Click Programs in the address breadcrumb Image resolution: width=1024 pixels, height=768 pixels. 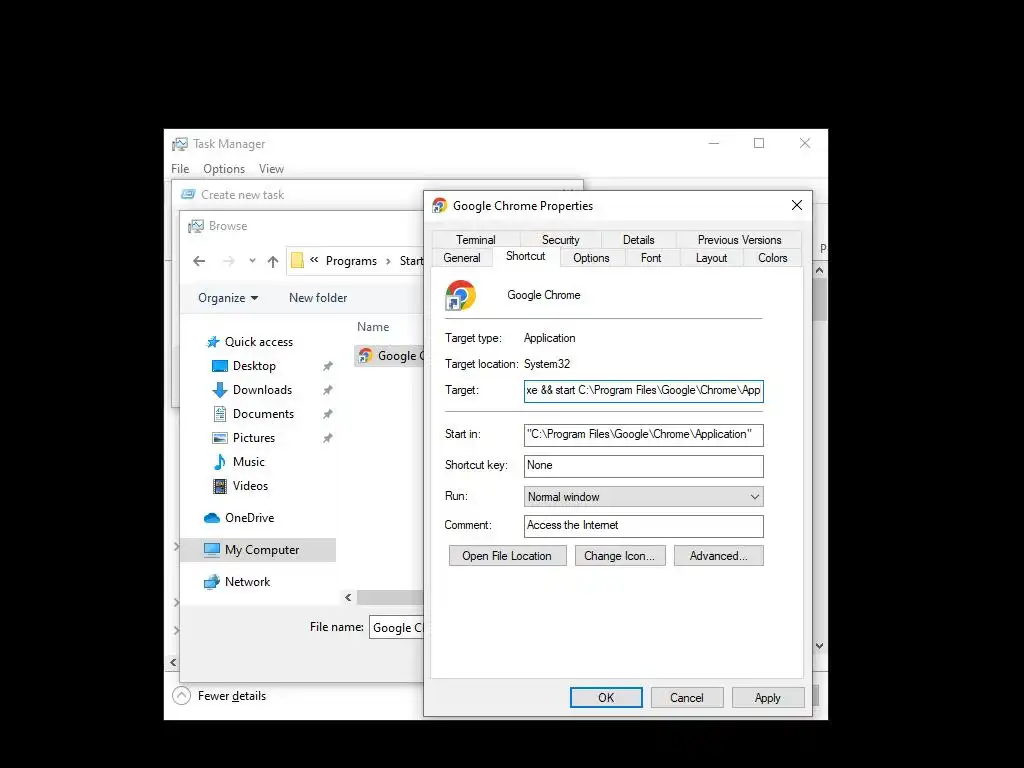click(351, 261)
